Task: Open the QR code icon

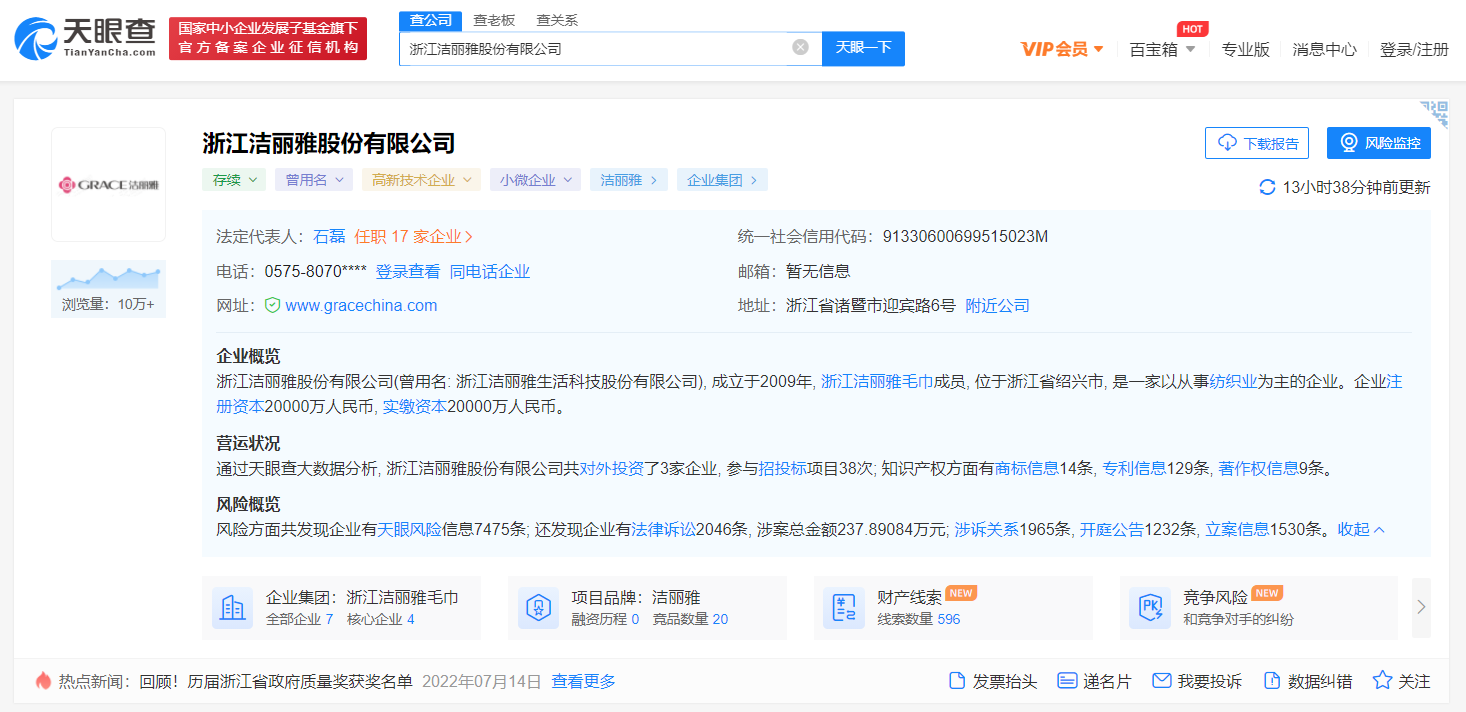Action: point(1434,113)
